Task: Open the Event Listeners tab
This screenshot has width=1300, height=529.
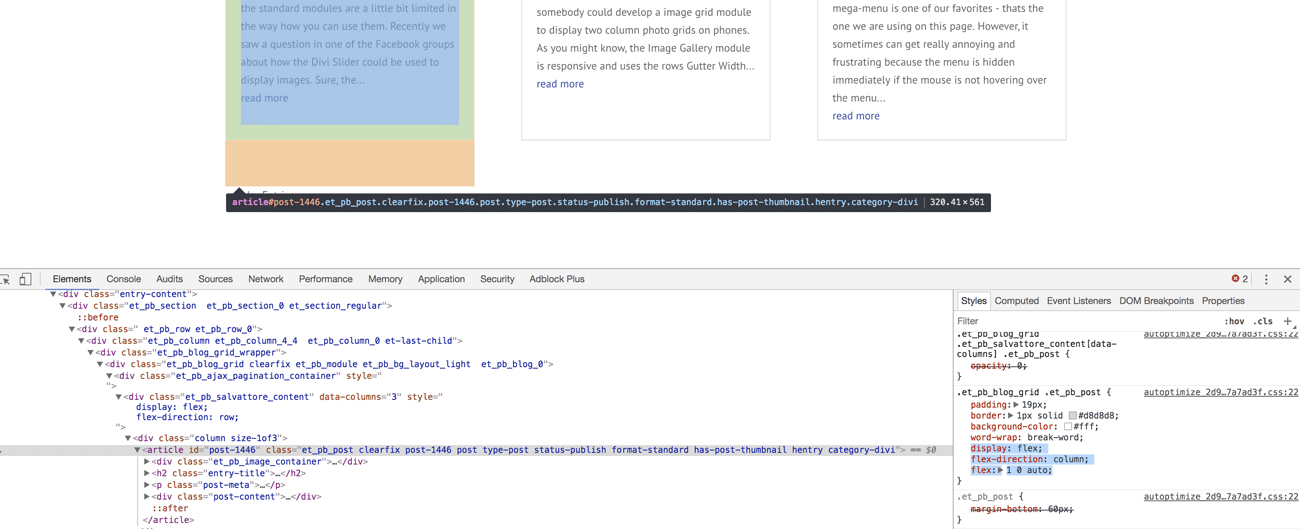Action: [1078, 301]
